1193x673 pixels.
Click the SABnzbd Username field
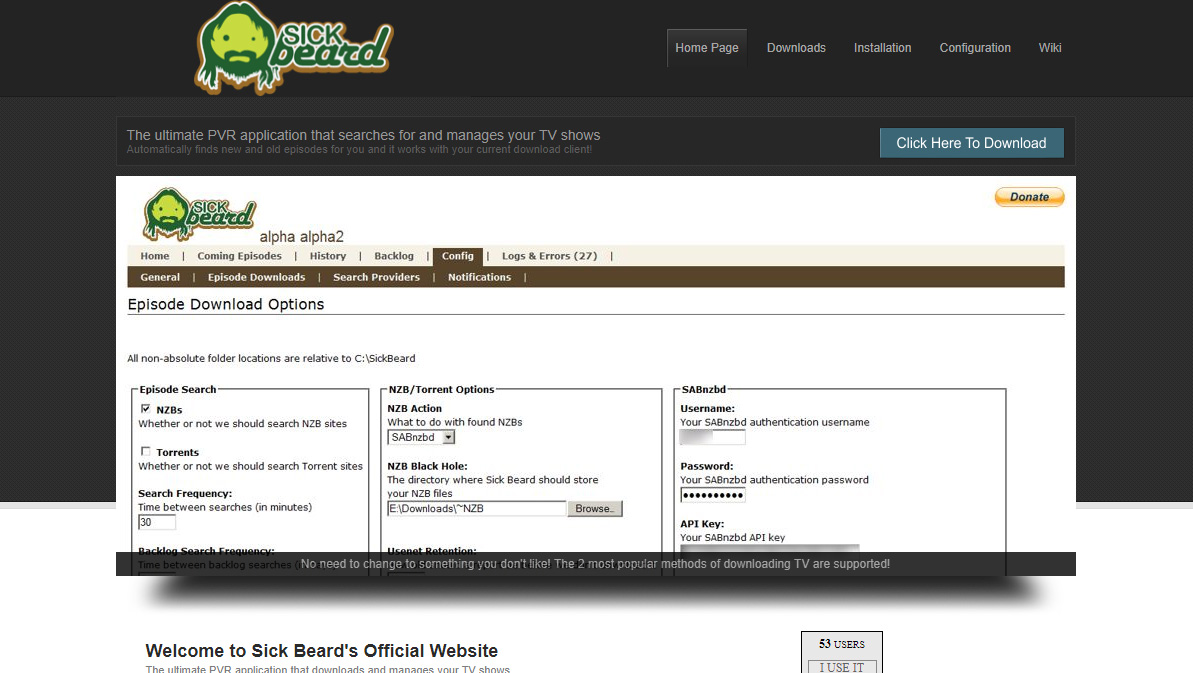[712, 437]
